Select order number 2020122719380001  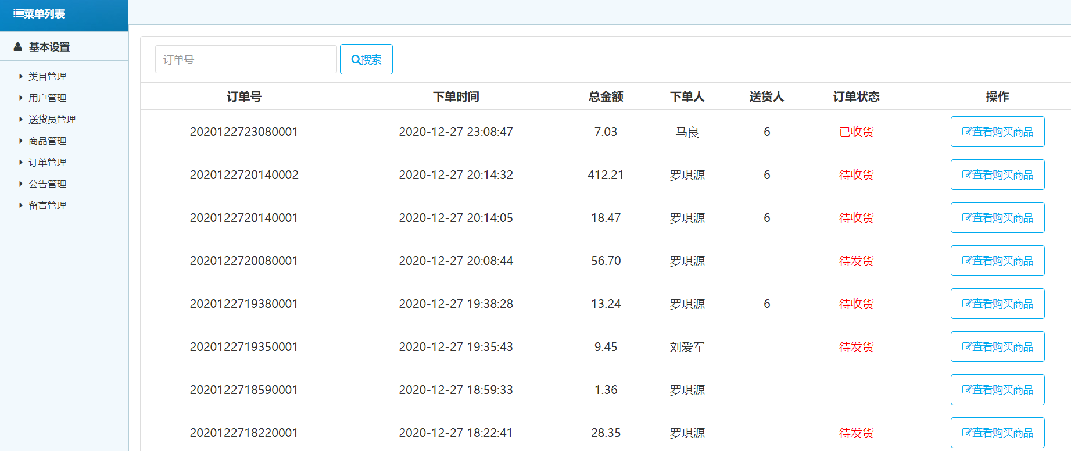coord(244,304)
